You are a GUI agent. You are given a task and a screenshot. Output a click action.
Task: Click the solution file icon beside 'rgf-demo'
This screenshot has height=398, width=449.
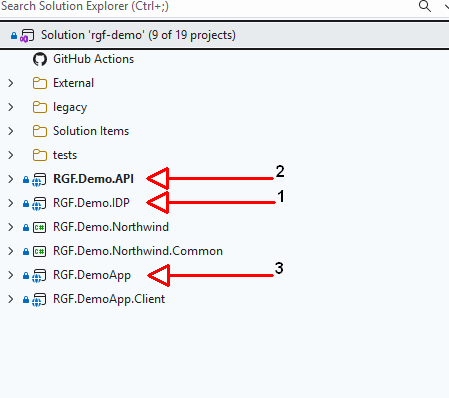[x=27, y=35]
